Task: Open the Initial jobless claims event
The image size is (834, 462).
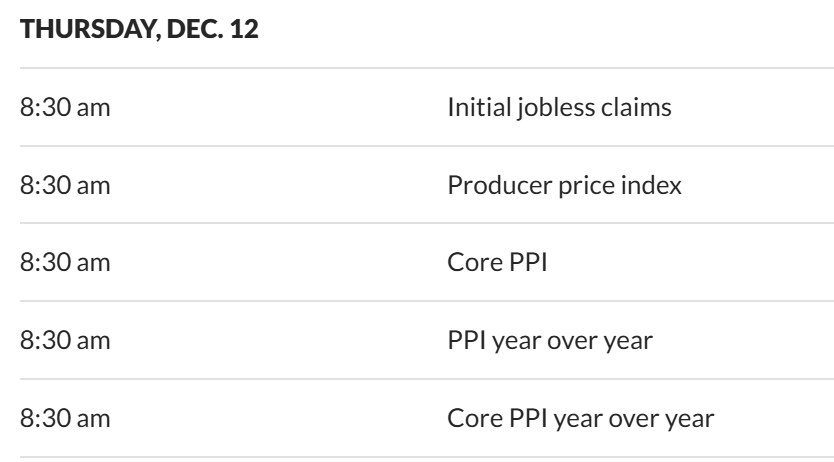Action: click(x=559, y=107)
